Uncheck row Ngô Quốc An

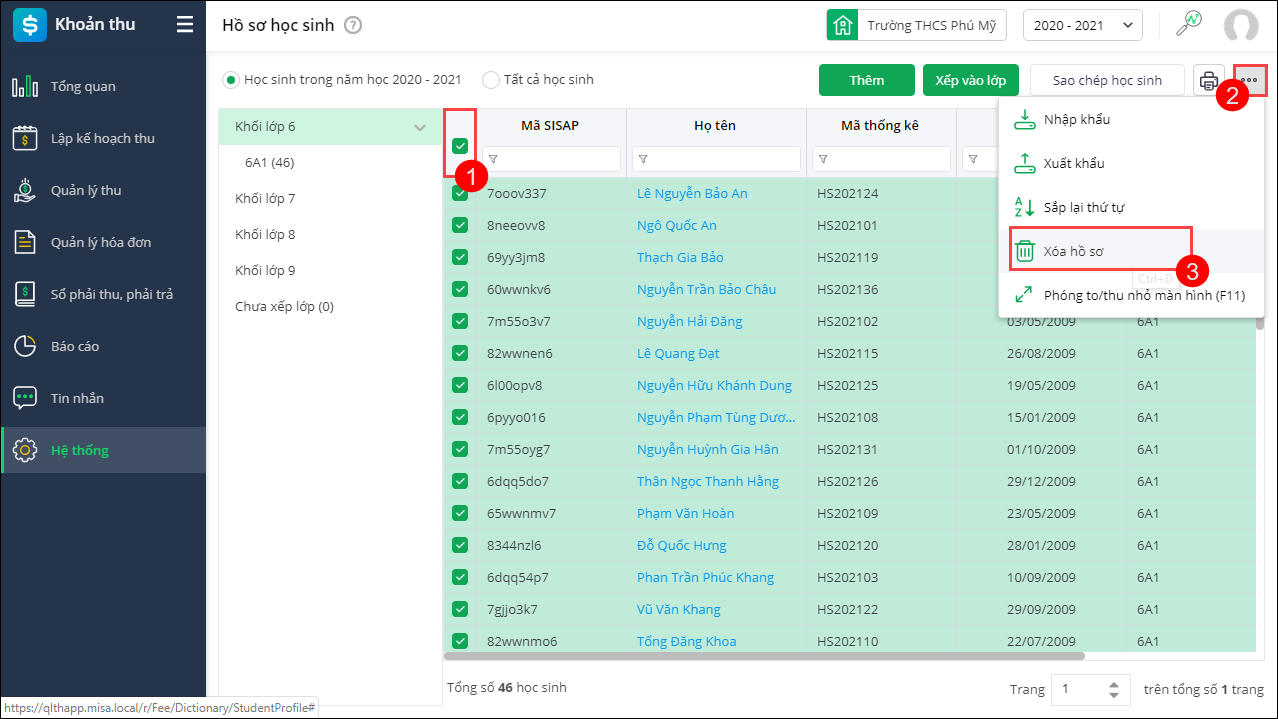pyautogui.click(x=460, y=225)
